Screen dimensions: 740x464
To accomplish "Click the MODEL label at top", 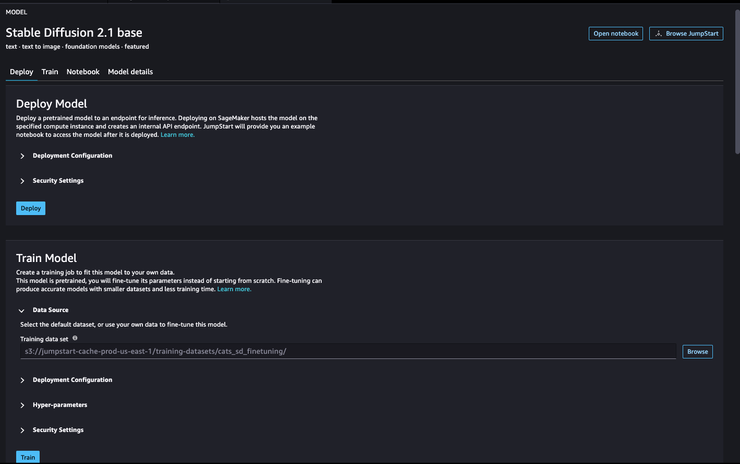I will [16, 12].
